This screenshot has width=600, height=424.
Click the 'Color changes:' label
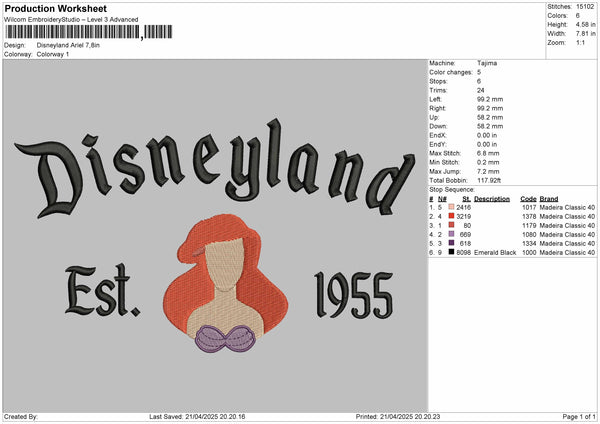(451, 72)
